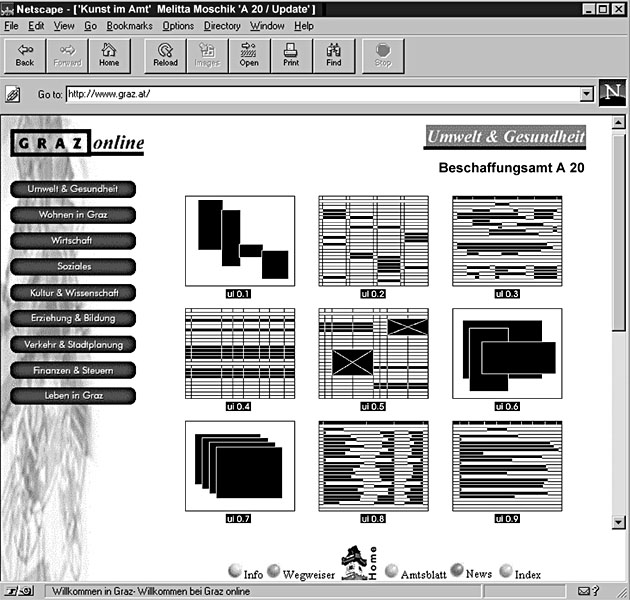
Task: Click the Umwelt & Gesundheit sidebar button
Action: click(73, 189)
